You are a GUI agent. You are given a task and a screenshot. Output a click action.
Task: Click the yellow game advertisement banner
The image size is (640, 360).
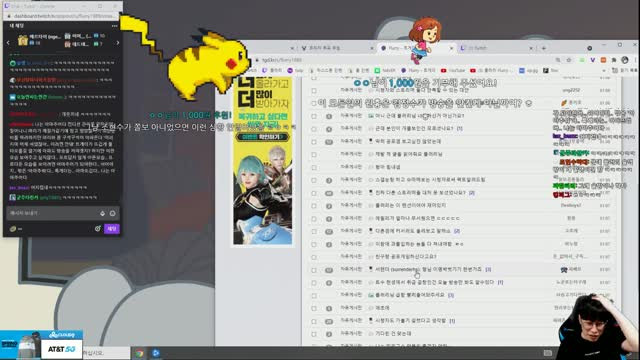(x=263, y=160)
